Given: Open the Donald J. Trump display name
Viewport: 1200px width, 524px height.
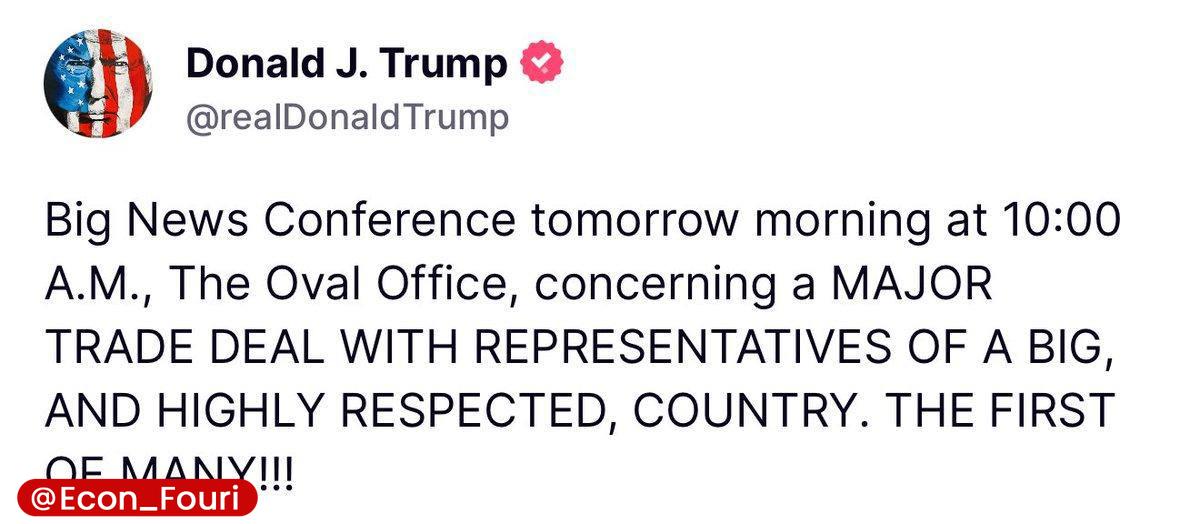Looking at the screenshot, I should (347, 65).
